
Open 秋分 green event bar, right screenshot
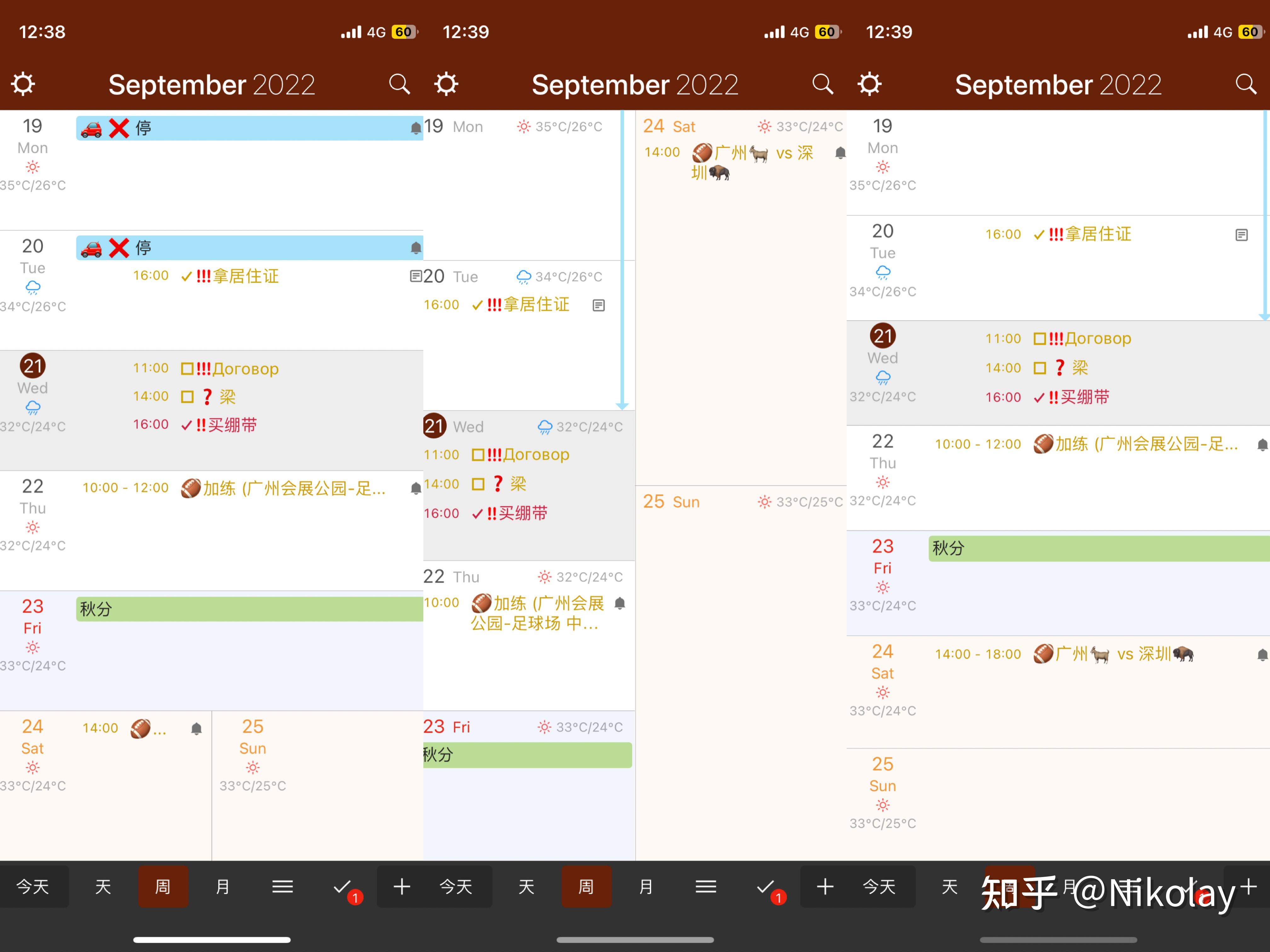click(x=1099, y=548)
